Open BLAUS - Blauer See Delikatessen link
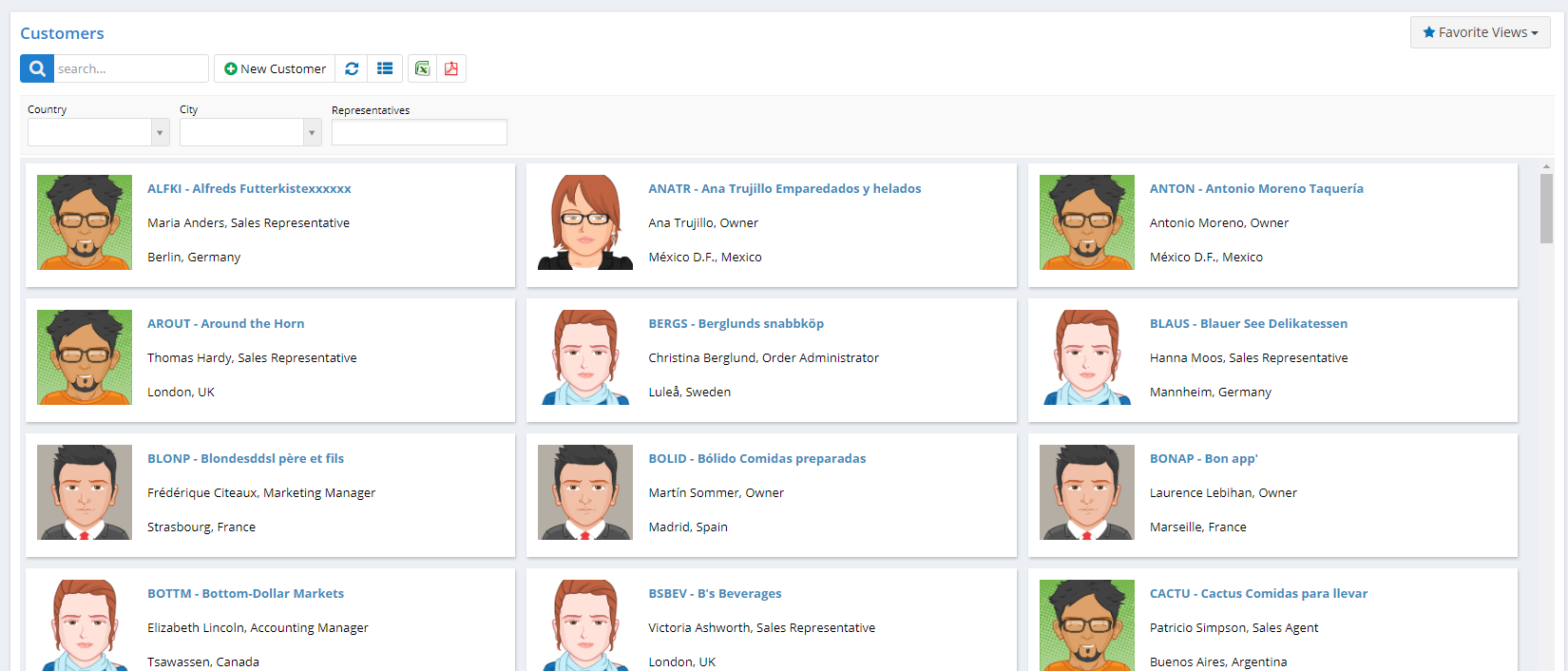Screen dimensions: 1568x671 coord(1249,323)
